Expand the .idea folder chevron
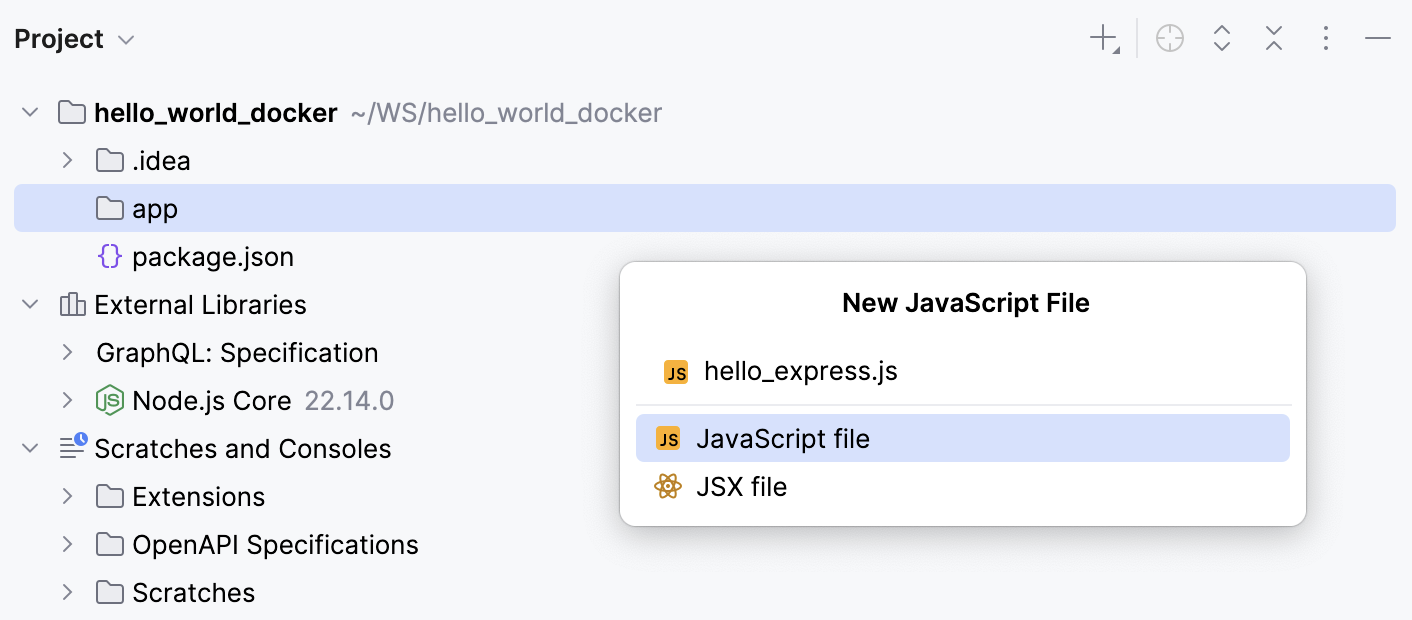1412x620 pixels. (66, 160)
